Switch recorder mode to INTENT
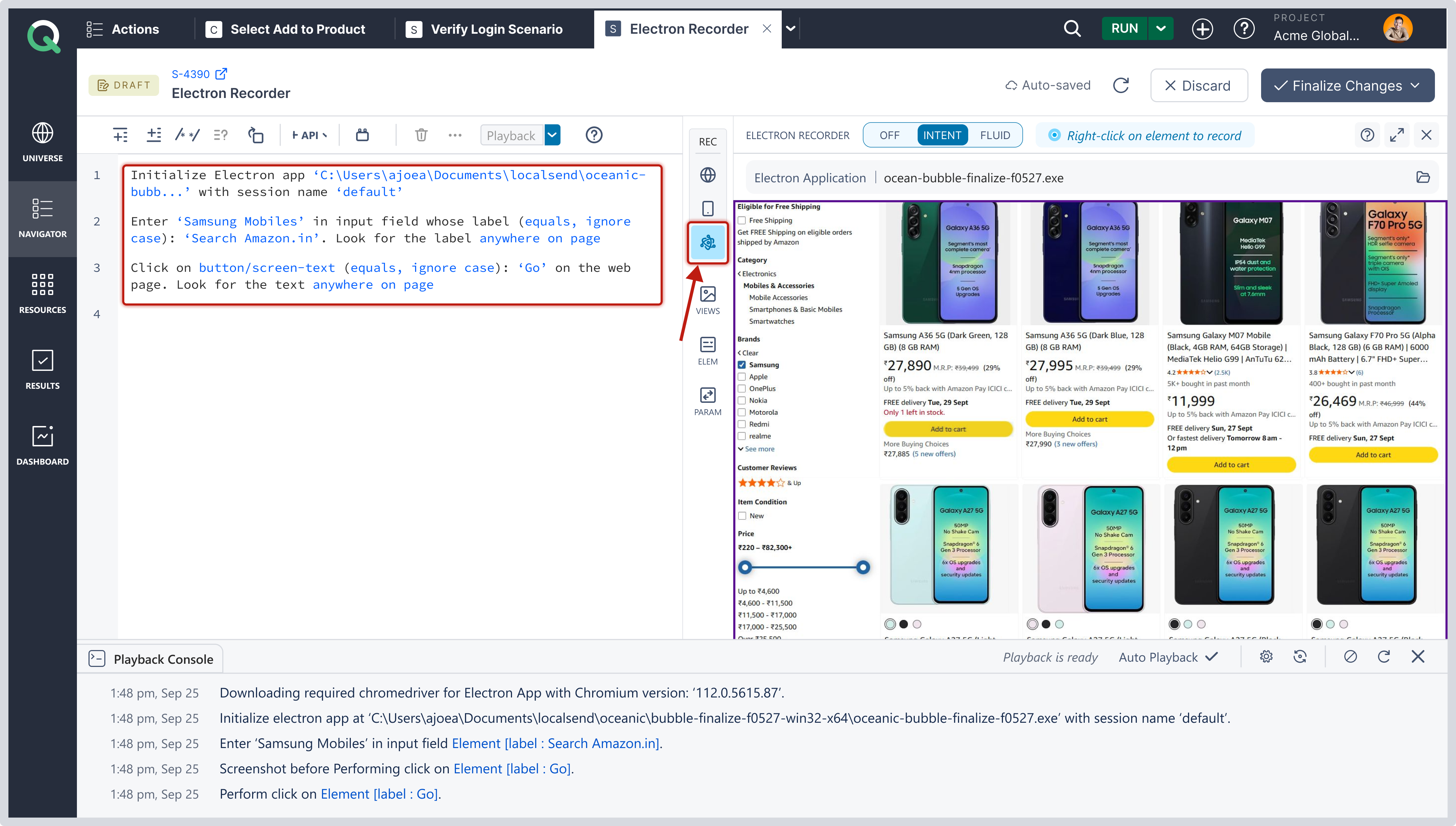The image size is (1456, 826). coord(942,135)
